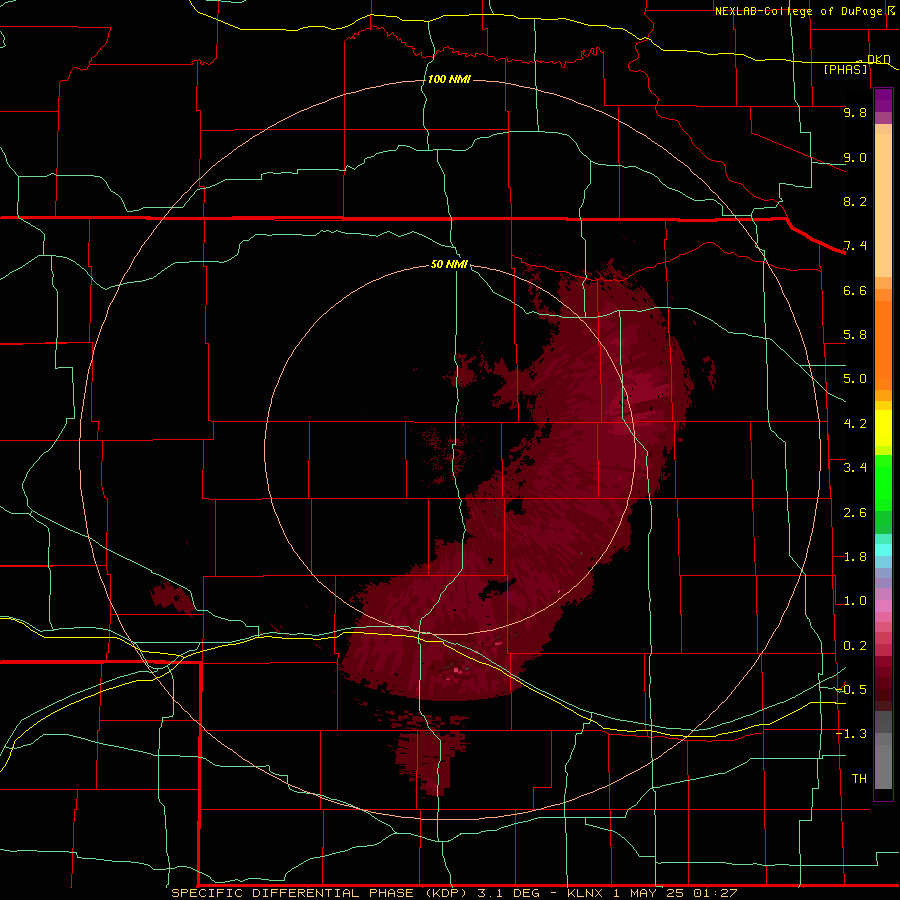Click the 5.0 color scale value

[855, 379]
